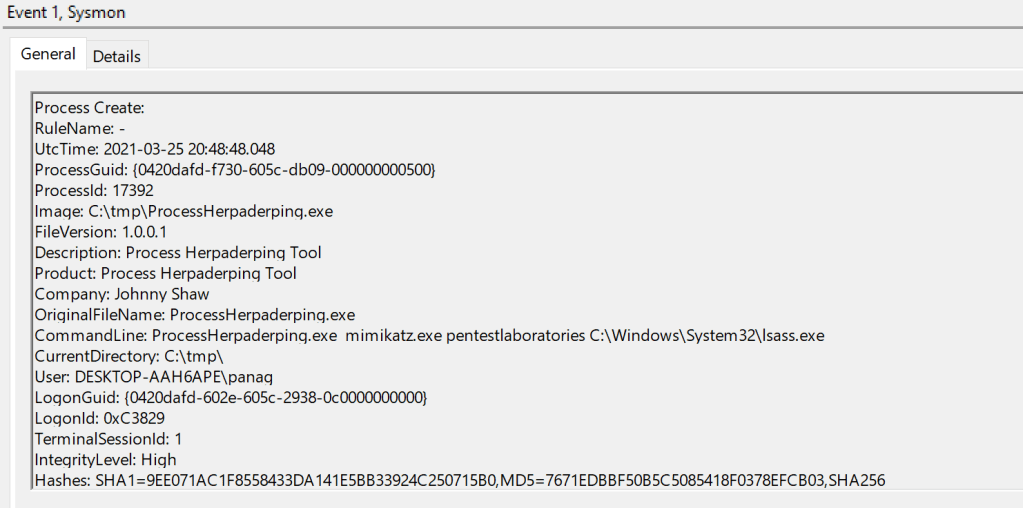Click the Company Johnny Shaw line

point(122,294)
